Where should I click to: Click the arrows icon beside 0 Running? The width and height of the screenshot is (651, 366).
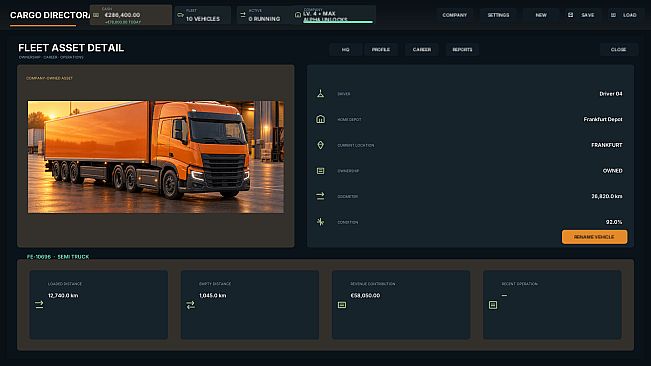pos(243,15)
